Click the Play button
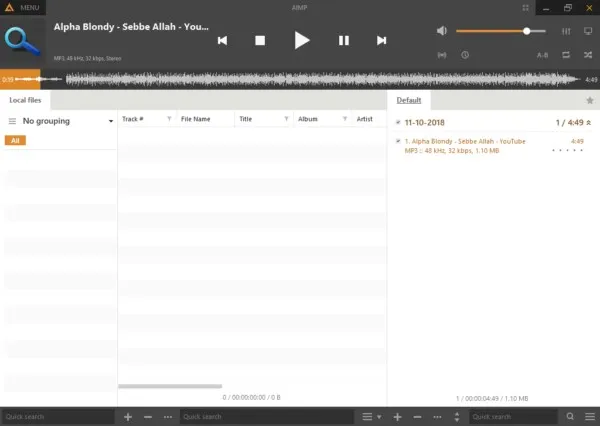The image size is (600, 426). [301, 40]
